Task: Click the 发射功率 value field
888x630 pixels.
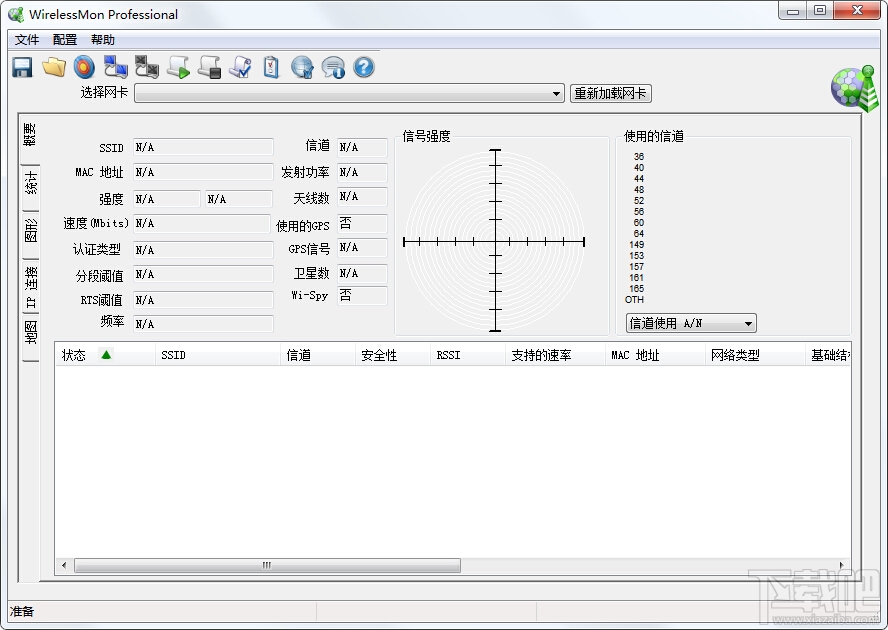Action: point(362,172)
